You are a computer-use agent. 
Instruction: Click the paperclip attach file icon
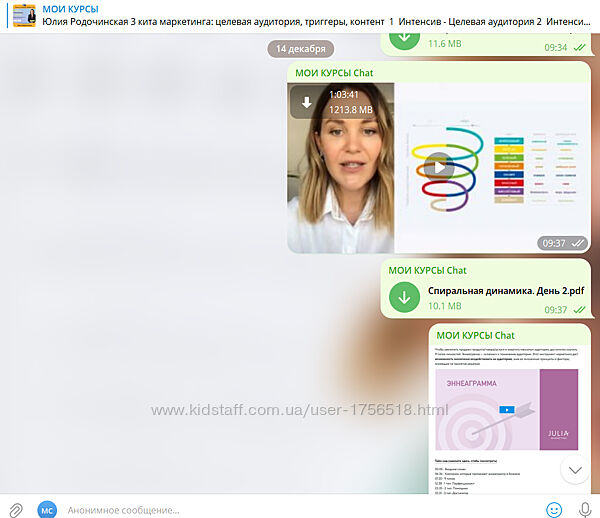point(17,509)
